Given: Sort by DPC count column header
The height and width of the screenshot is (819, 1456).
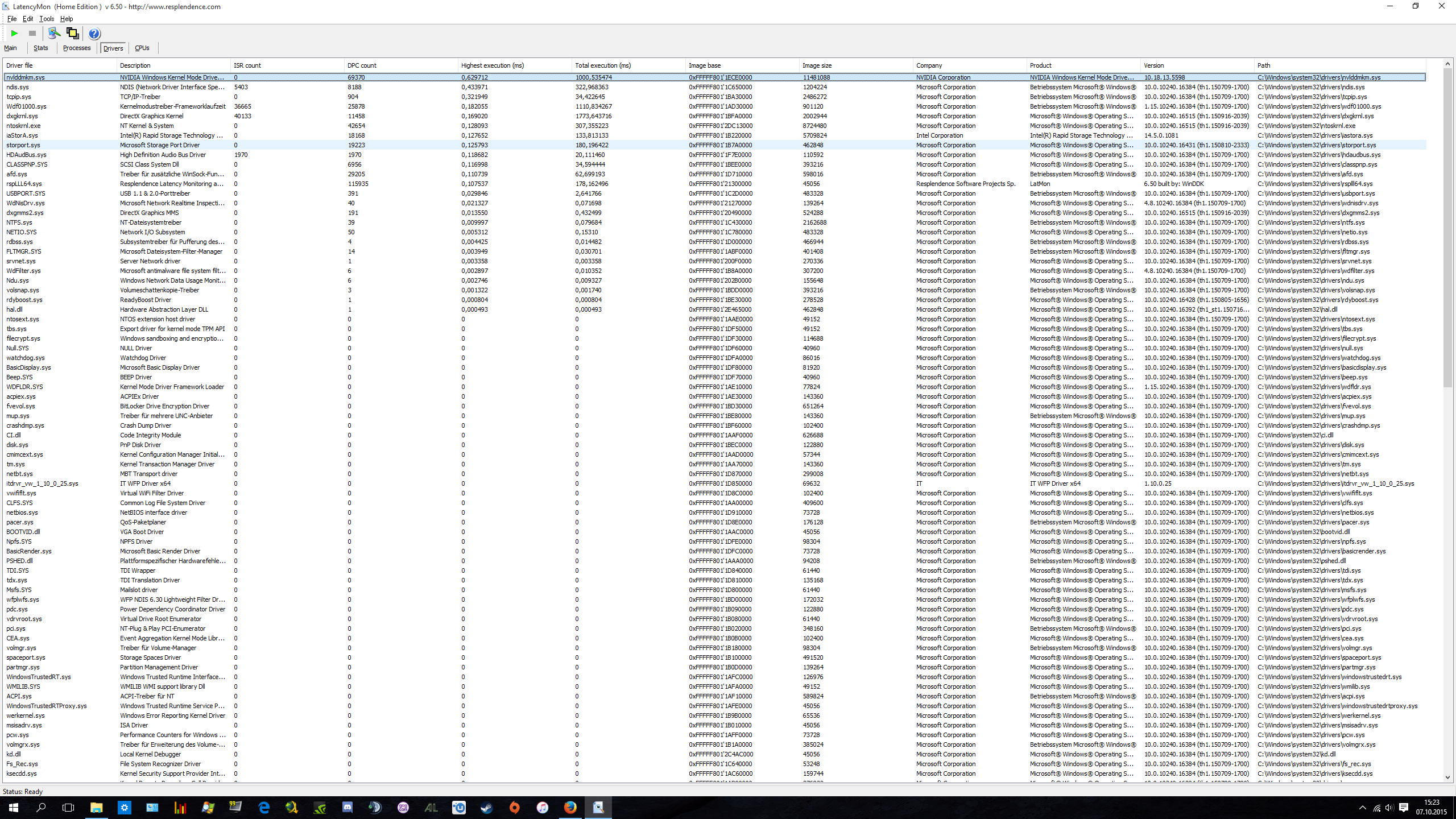Looking at the screenshot, I should (362, 65).
